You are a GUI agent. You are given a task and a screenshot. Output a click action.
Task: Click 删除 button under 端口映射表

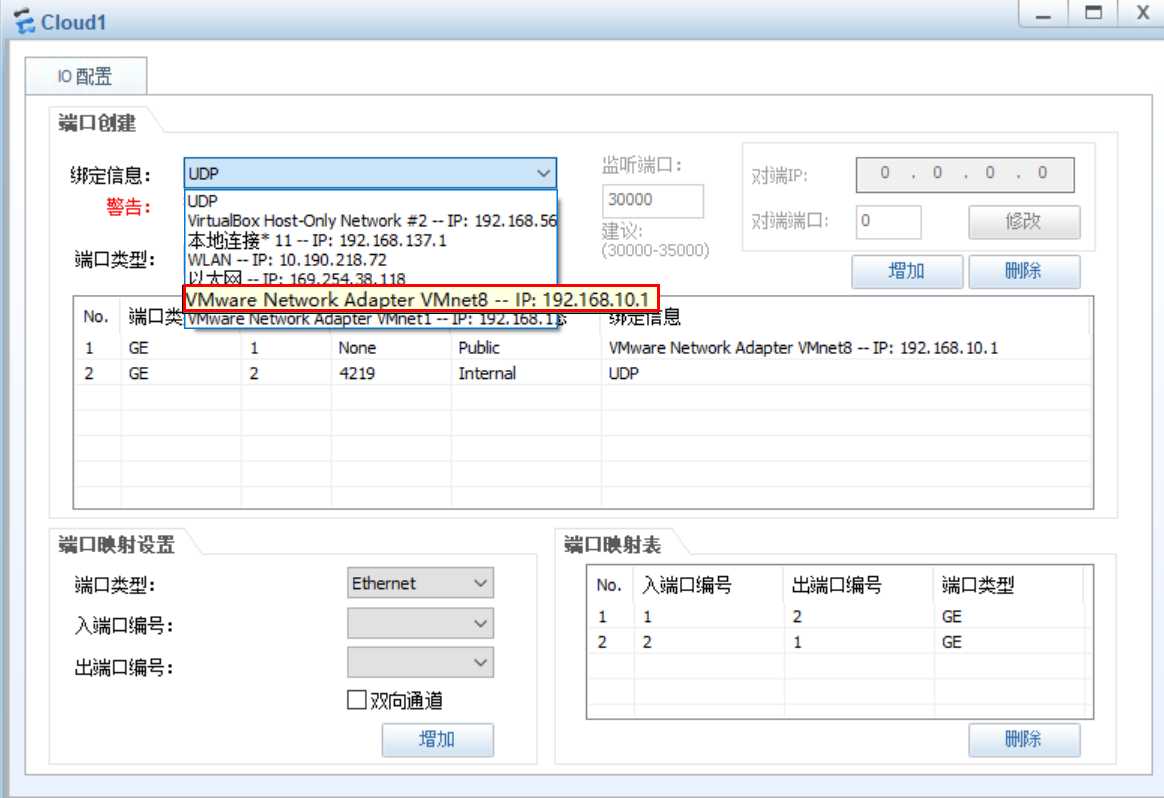click(1024, 739)
